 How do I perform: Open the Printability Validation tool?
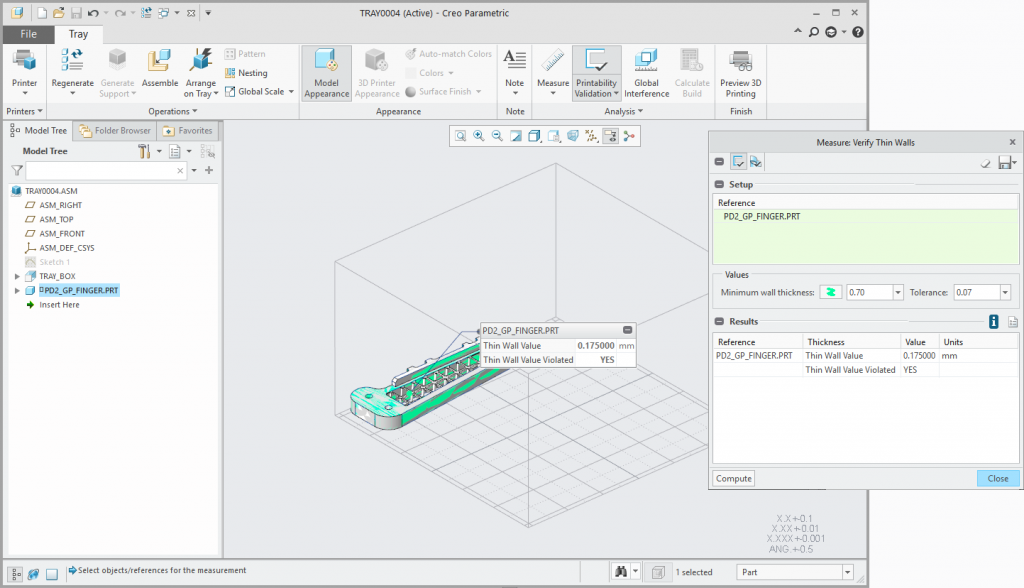596,73
